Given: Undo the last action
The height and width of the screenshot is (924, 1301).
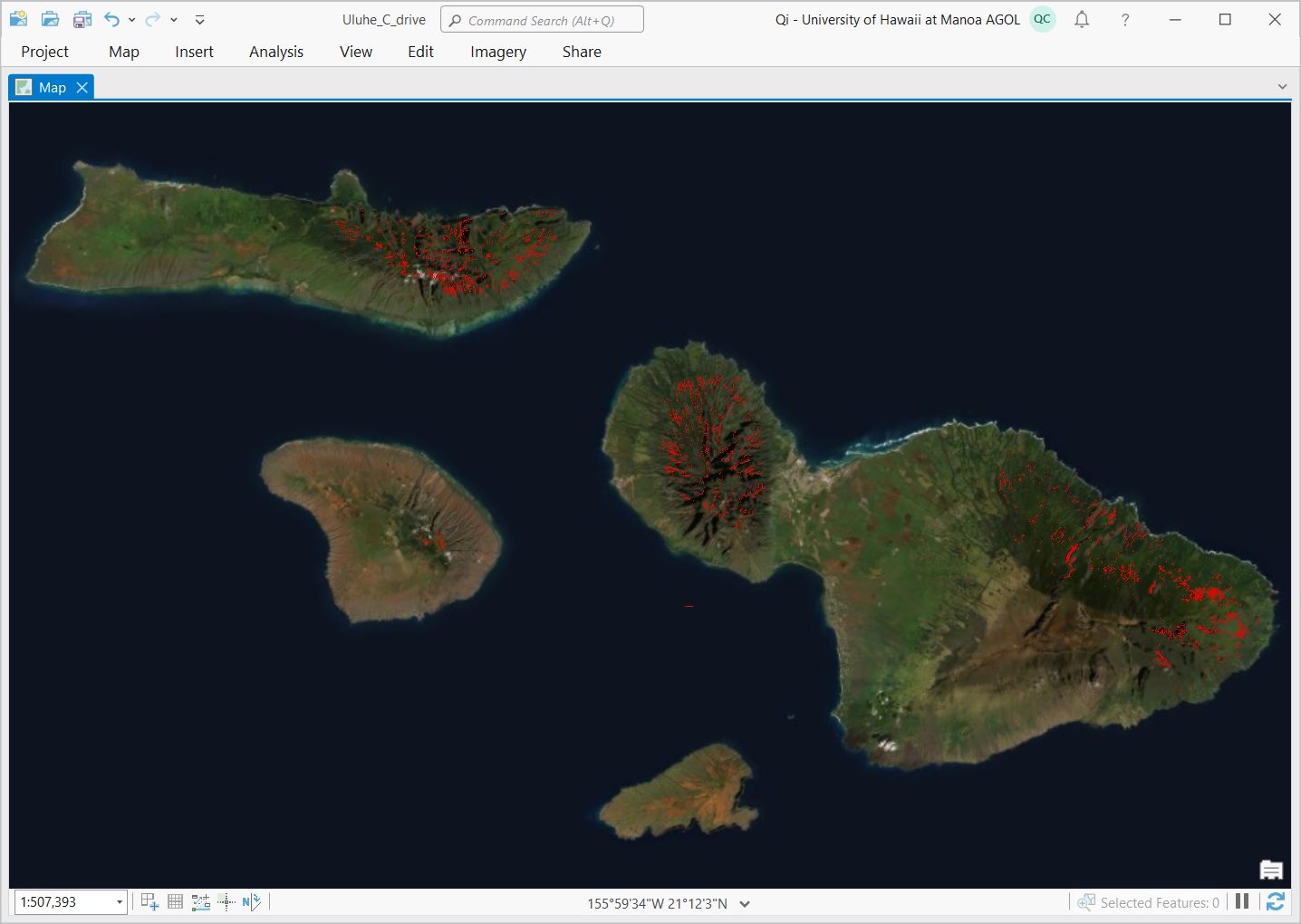Looking at the screenshot, I should point(111,19).
